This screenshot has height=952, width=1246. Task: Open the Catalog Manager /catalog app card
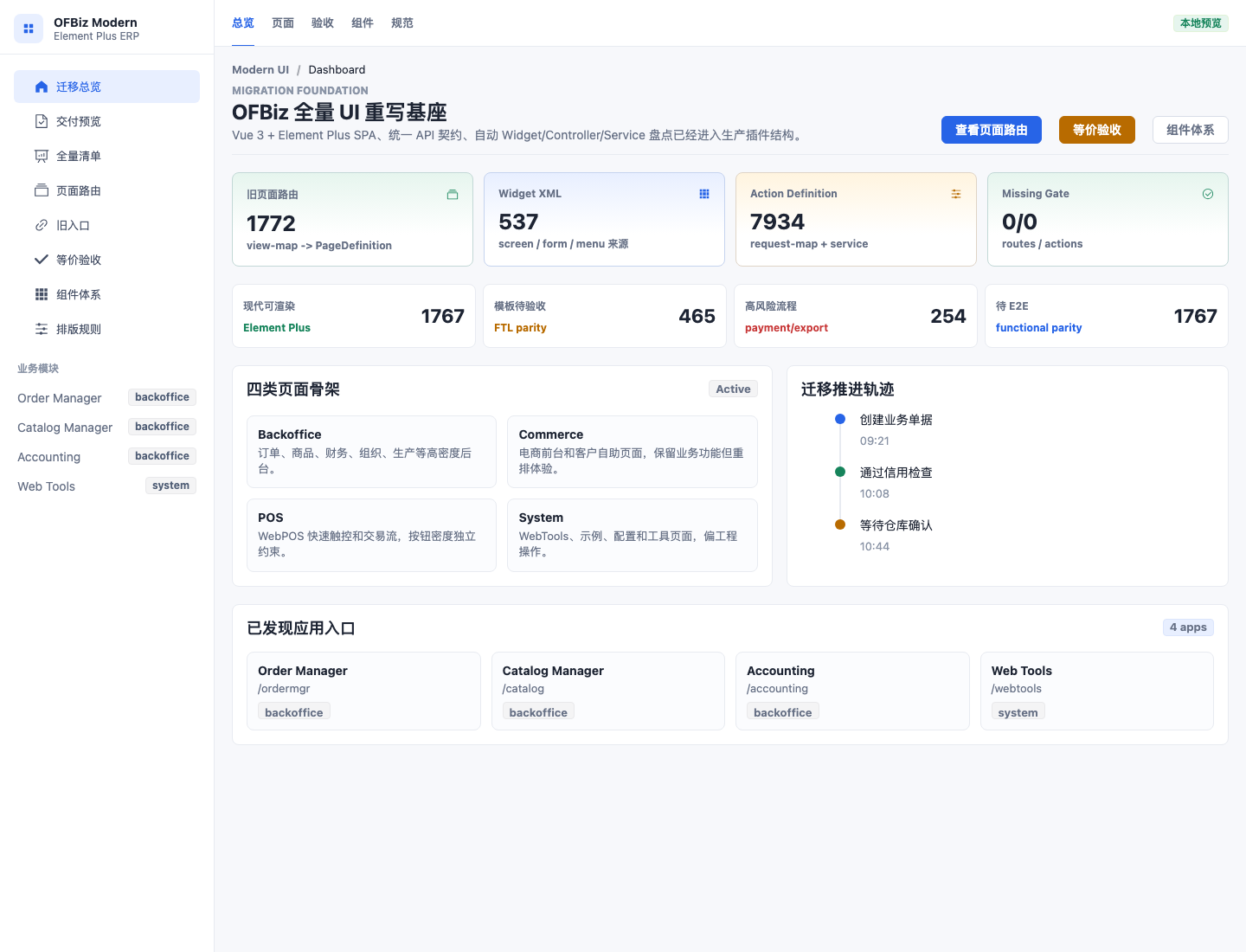pyautogui.click(x=608, y=691)
